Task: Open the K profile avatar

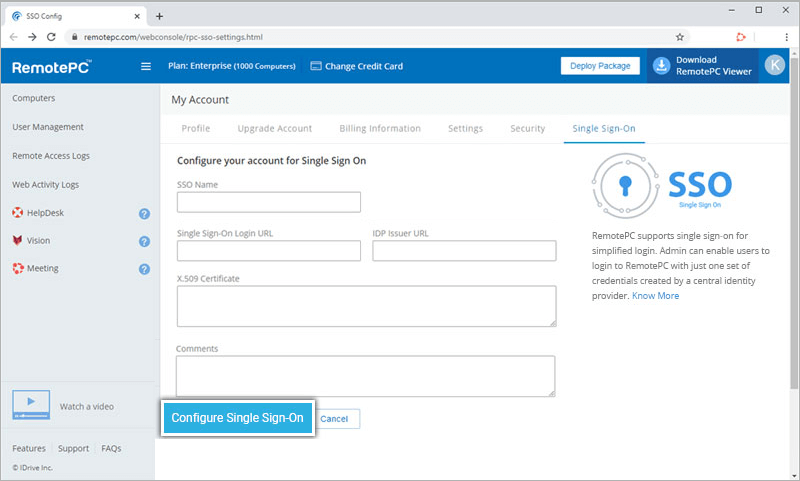Action: 774,65
